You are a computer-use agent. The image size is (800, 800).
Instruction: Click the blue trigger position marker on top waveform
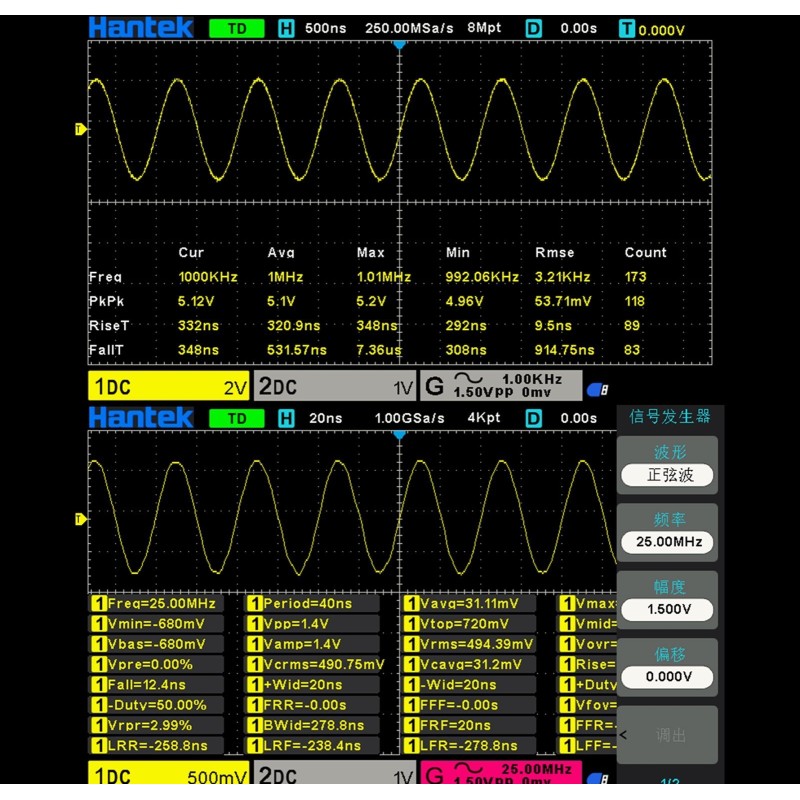(x=400, y=45)
